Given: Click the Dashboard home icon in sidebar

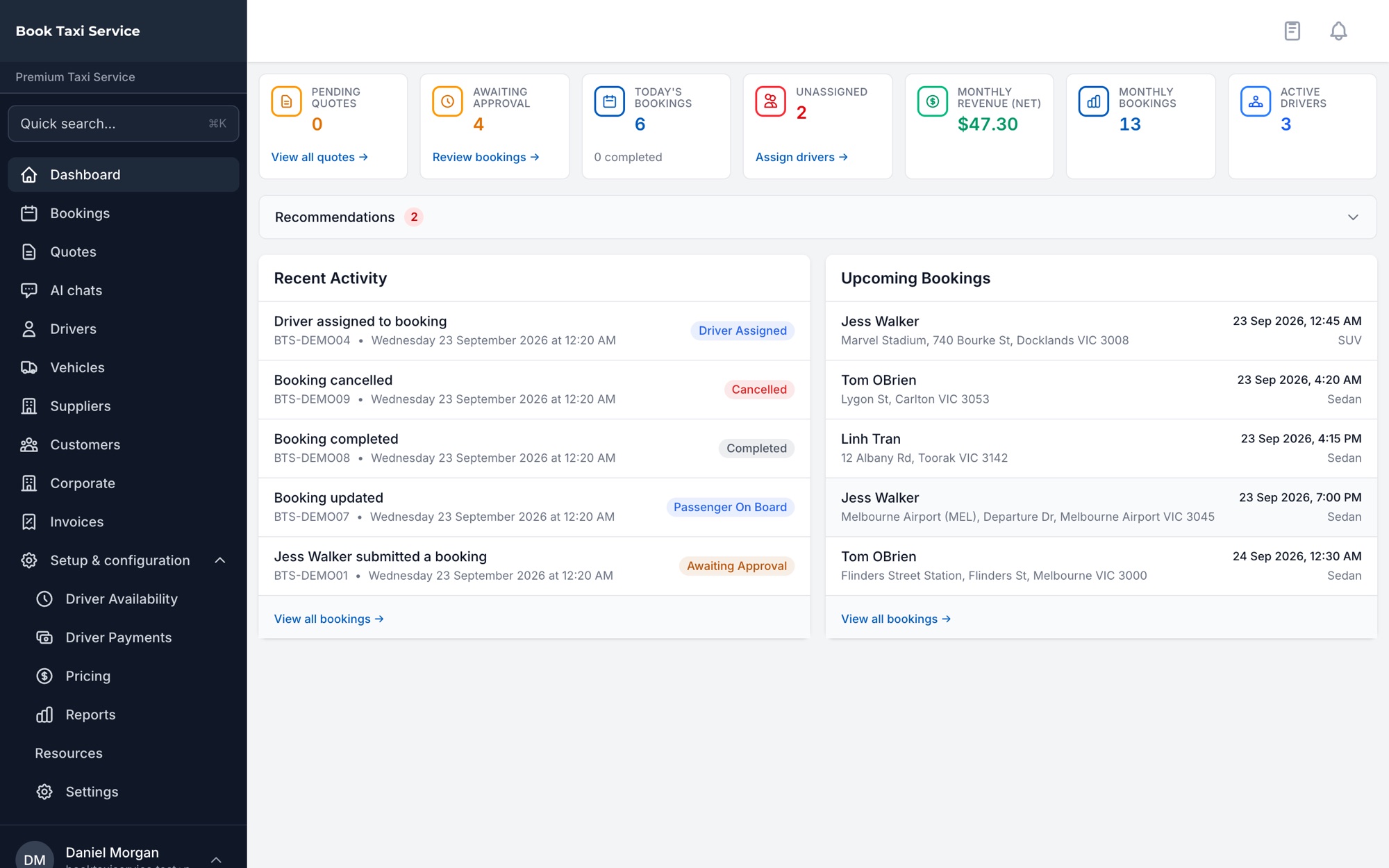Looking at the screenshot, I should click(28, 175).
